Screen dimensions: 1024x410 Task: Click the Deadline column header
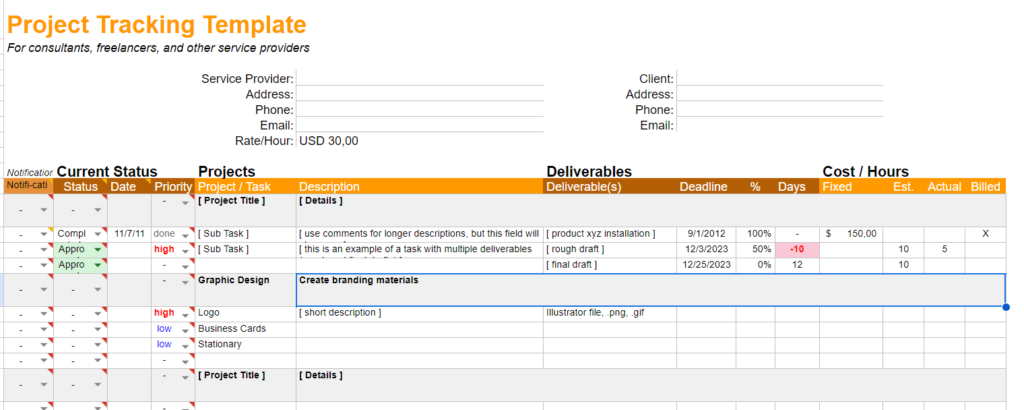[x=703, y=186]
